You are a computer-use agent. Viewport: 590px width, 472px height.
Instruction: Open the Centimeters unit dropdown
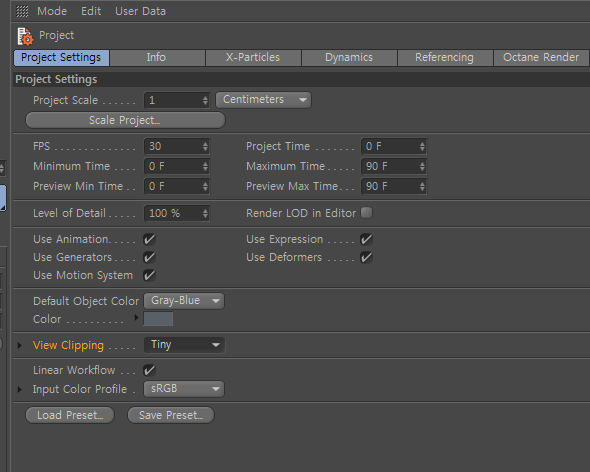click(263, 100)
